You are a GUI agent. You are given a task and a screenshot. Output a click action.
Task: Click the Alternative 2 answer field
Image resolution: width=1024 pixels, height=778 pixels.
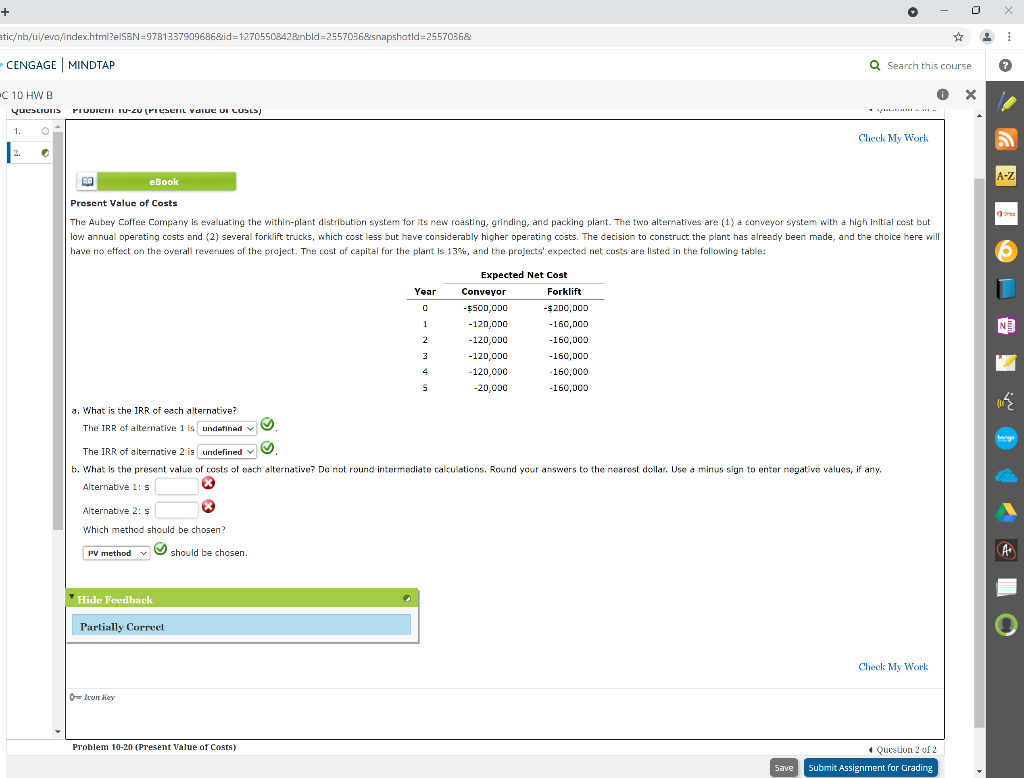coord(176,510)
